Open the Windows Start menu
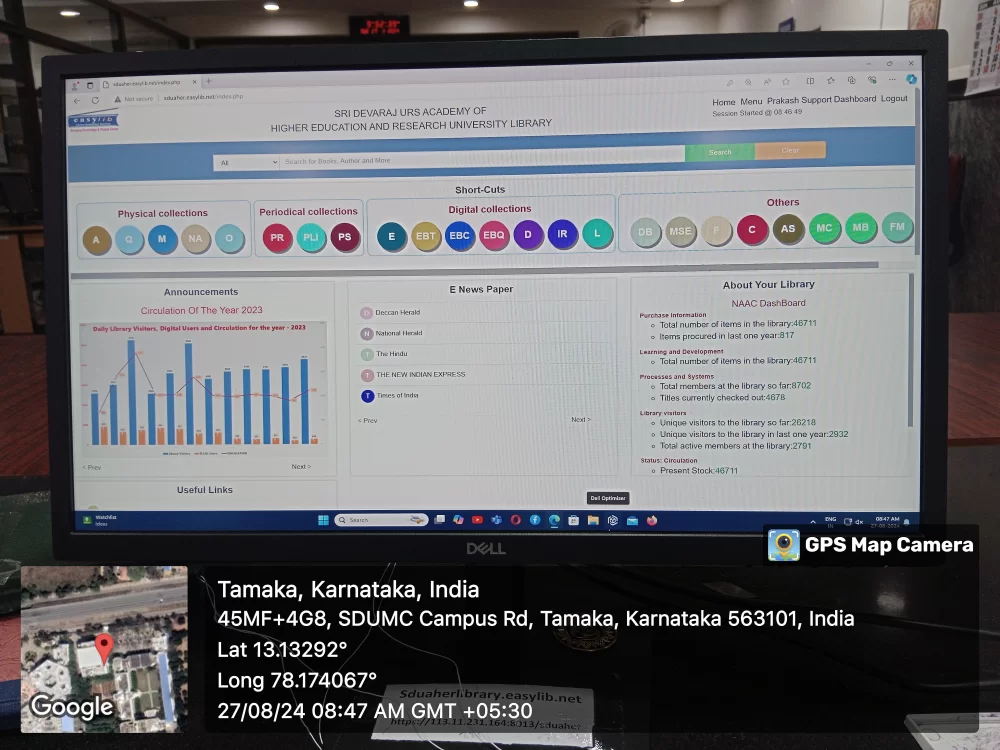 coord(323,520)
